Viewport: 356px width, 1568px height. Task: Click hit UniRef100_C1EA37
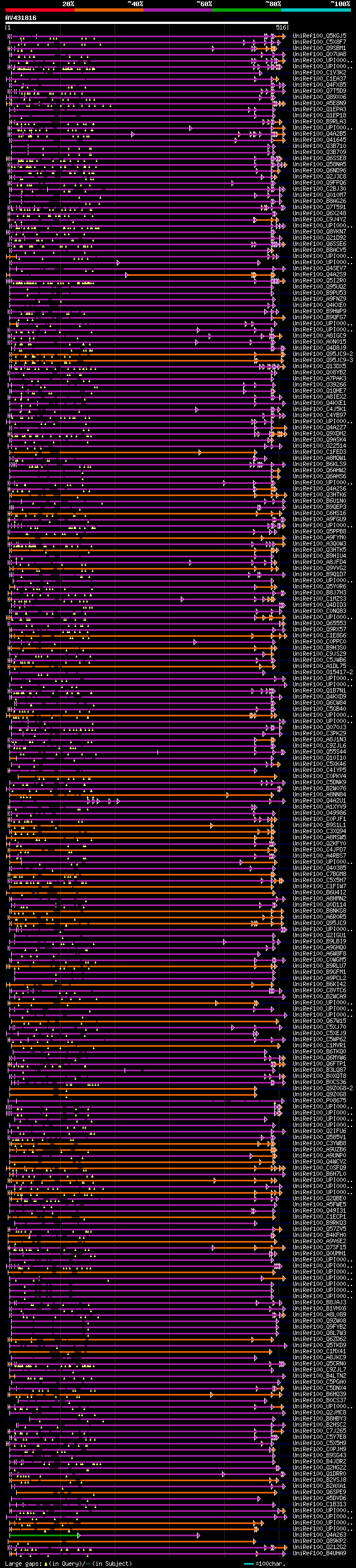click(x=319, y=78)
